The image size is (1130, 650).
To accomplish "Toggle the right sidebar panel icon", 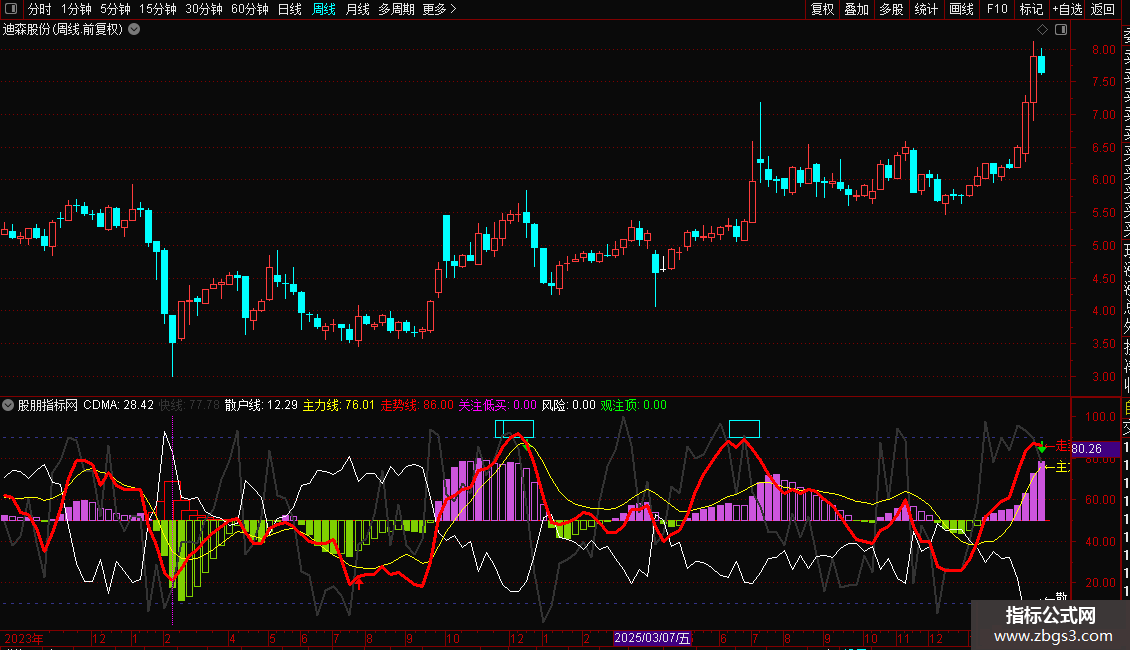I will (x=1061, y=30).
